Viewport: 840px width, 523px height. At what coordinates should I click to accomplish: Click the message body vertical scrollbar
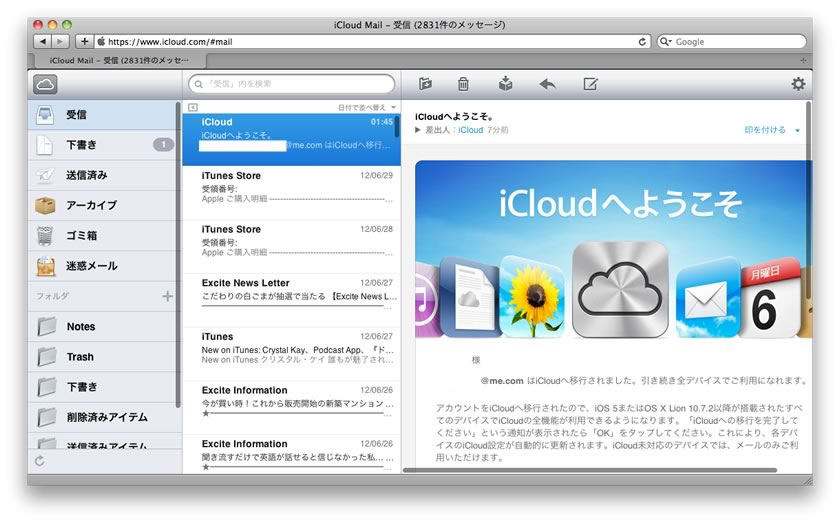click(x=808, y=199)
